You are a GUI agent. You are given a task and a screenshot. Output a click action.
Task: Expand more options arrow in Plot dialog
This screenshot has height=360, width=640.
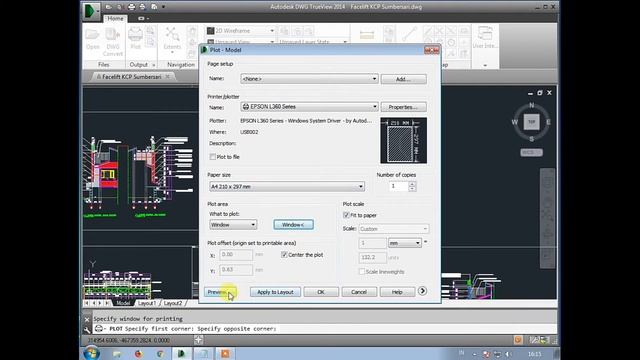[422, 291]
